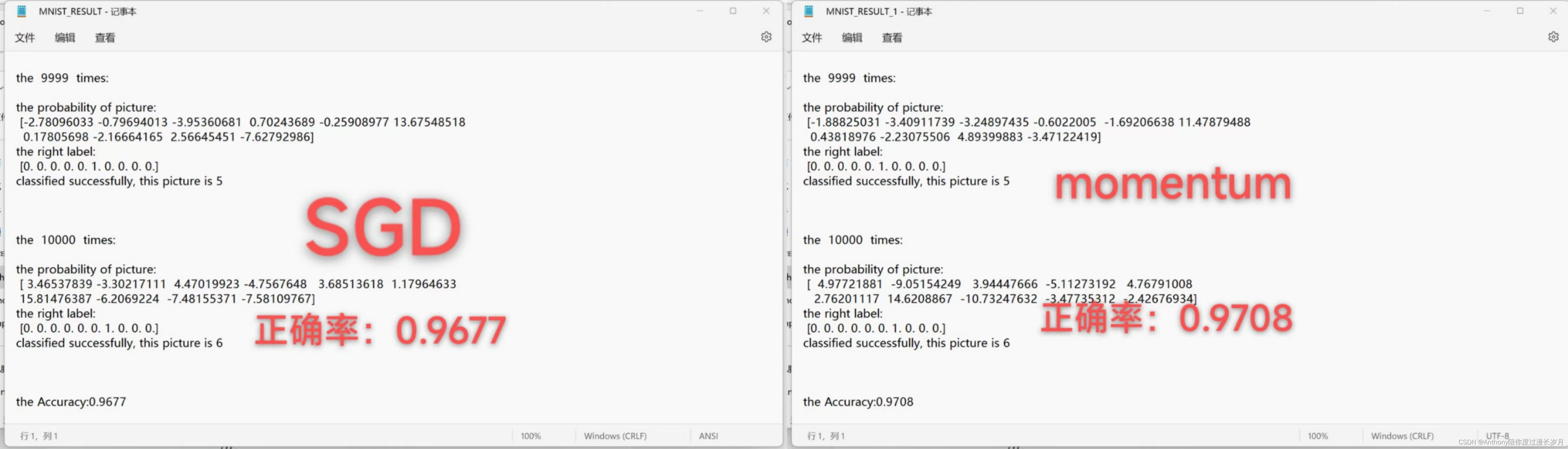Click ANSI encoding in status bar
This screenshot has height=449, width=1568.
(x=709, y=436)
